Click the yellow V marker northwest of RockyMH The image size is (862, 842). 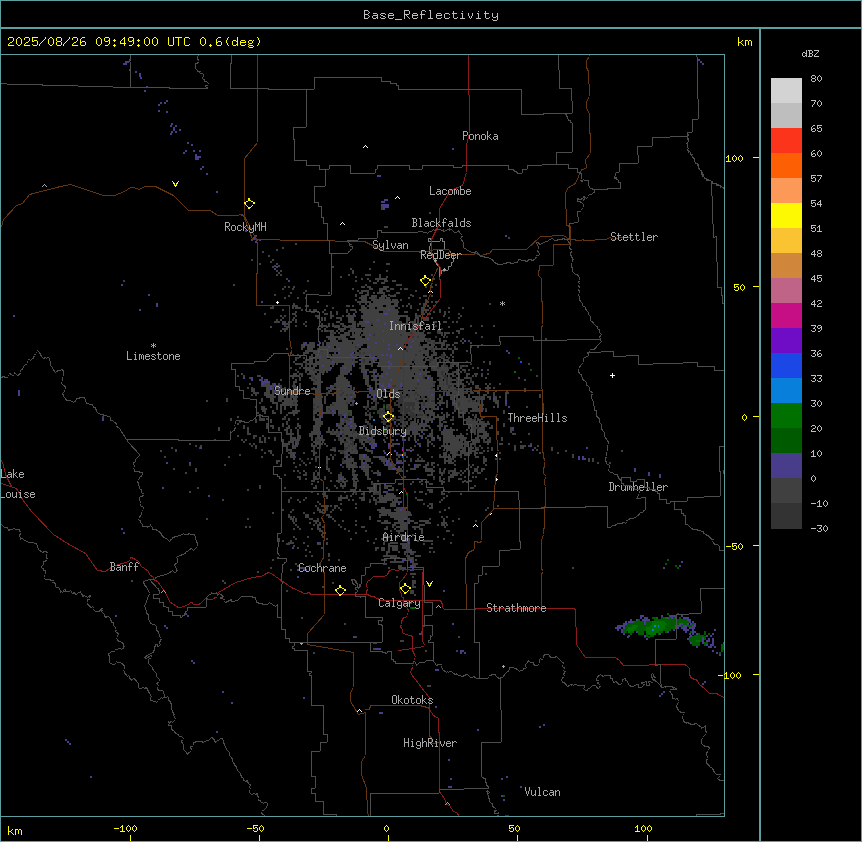[175, 184]
